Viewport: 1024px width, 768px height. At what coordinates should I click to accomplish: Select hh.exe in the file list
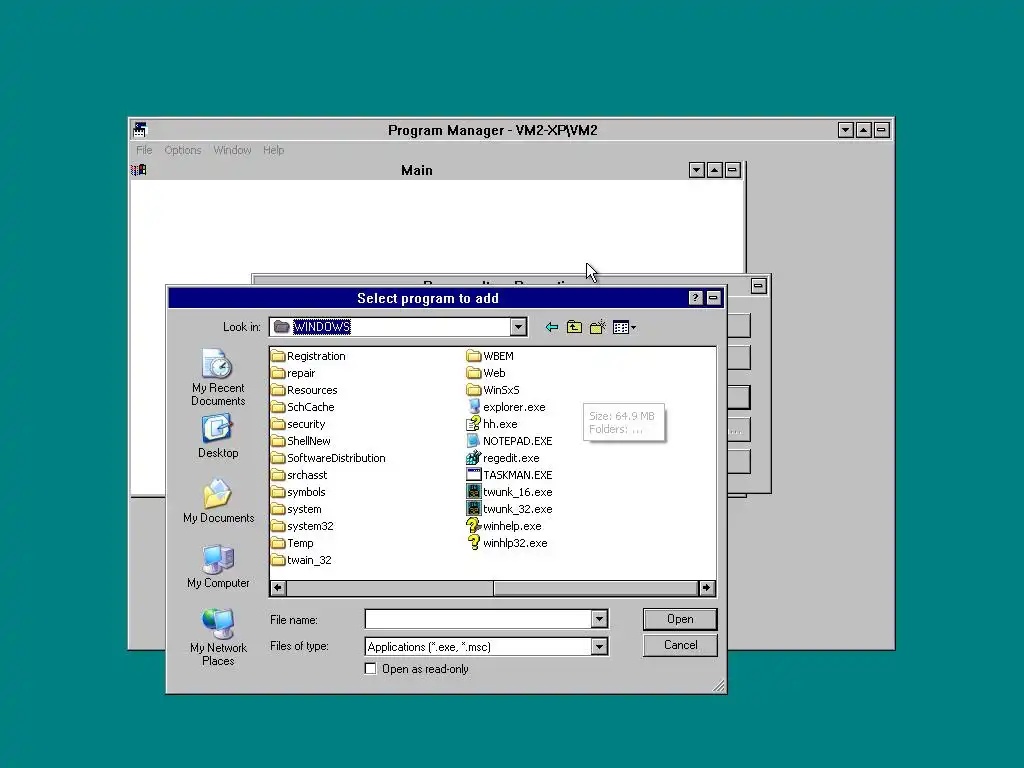click(492, 424)
